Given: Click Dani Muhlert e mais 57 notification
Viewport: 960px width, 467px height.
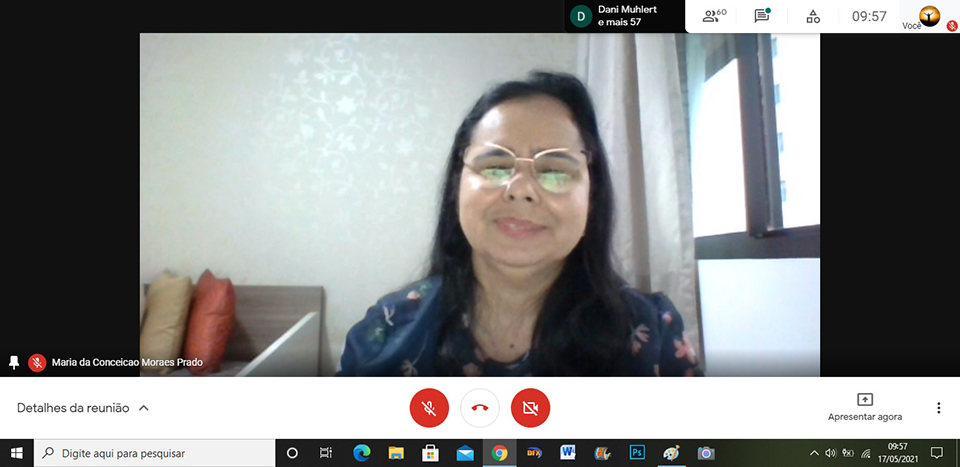Looking at the screenshot, I should pos(620,16).
